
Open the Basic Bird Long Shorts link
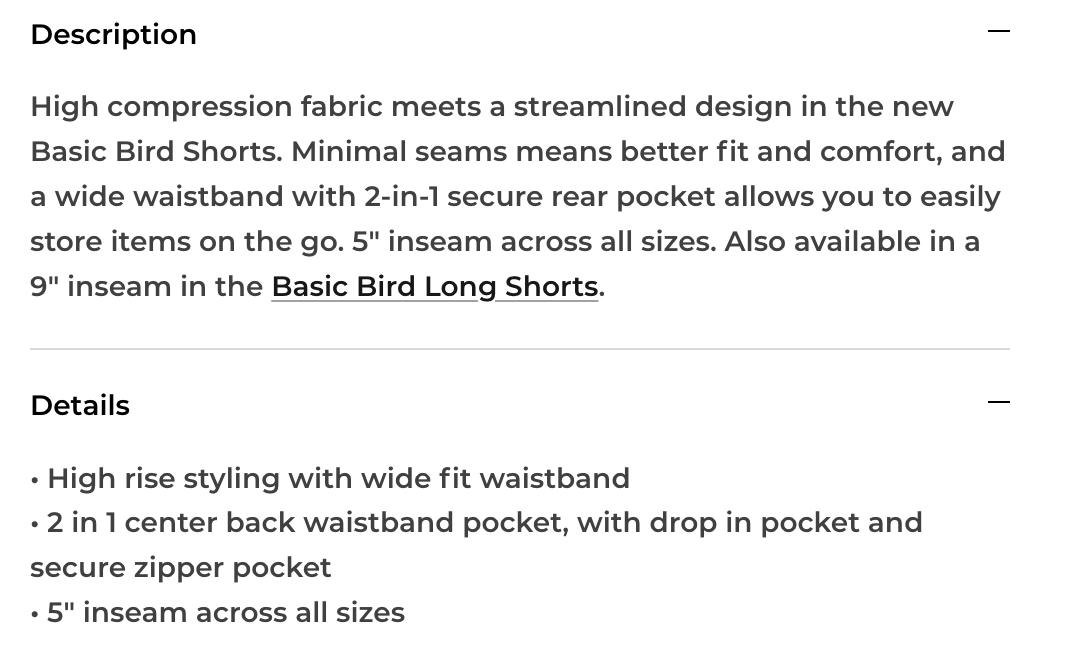point(435,287)
